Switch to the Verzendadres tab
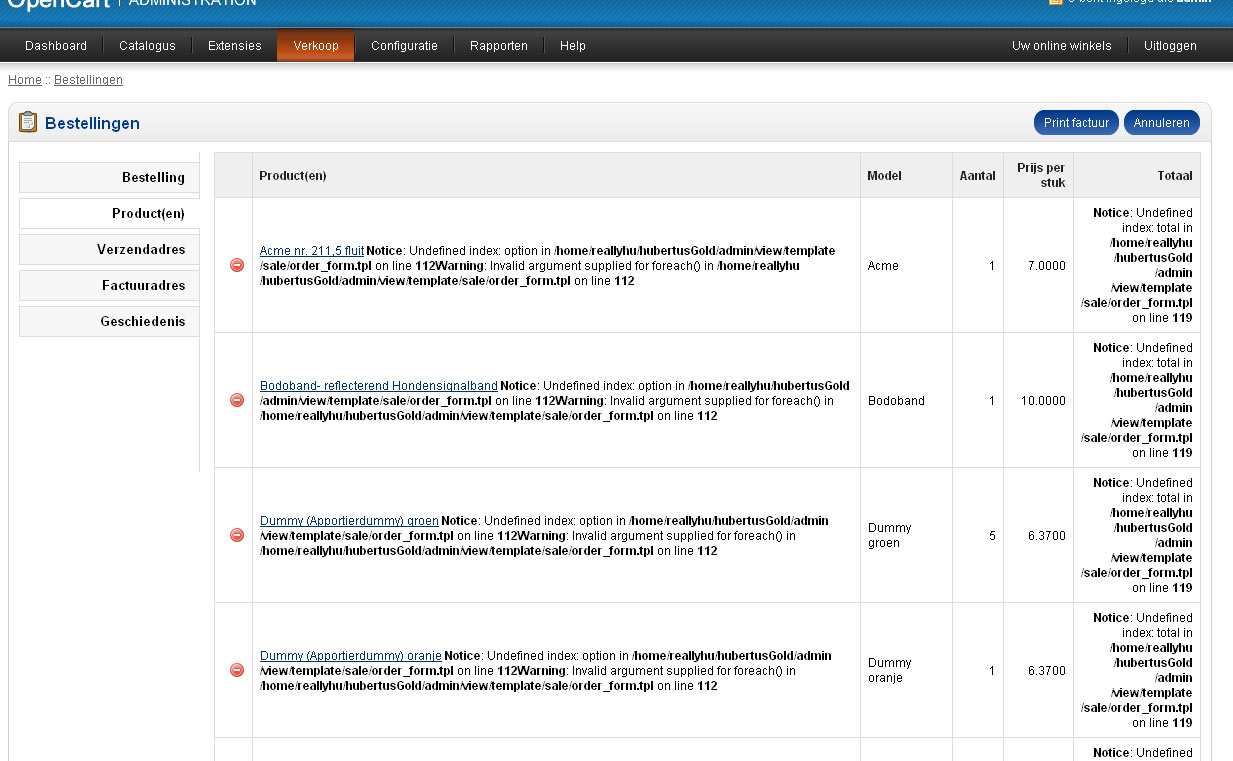Screen dimensions: 1233x761 point(109,249)
